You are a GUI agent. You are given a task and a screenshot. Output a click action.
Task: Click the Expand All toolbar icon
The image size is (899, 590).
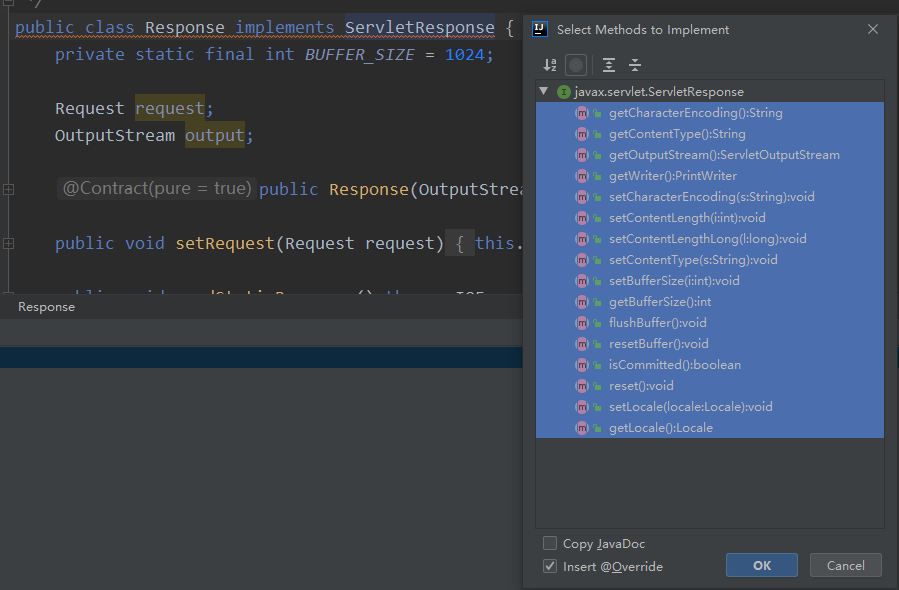609,65
